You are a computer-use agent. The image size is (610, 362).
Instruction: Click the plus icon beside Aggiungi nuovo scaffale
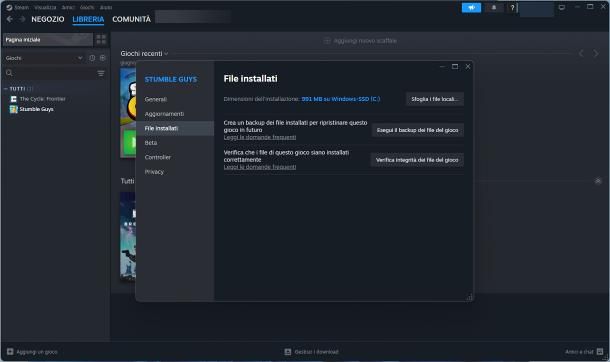327,41
